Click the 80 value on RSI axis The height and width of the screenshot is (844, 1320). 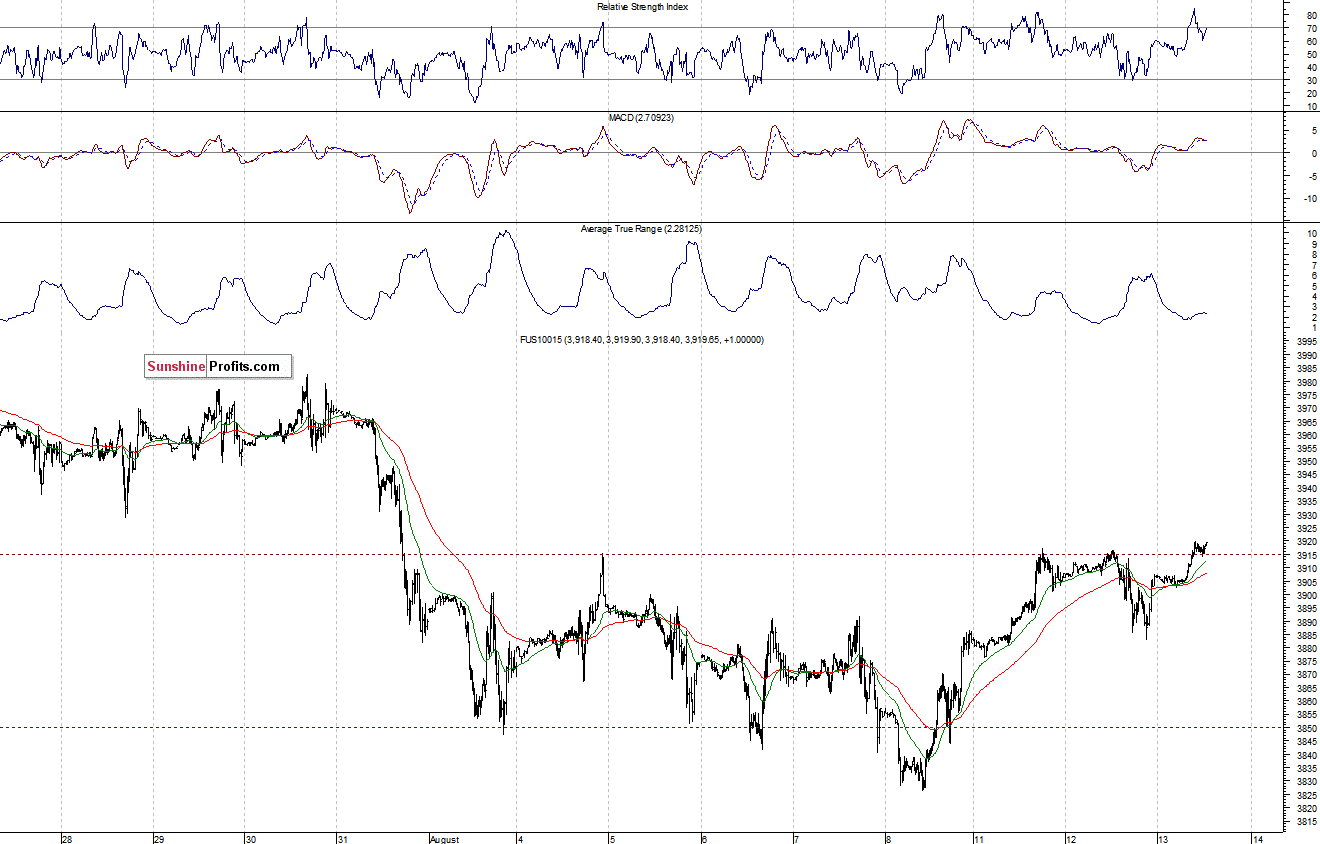(x=1311, y=16)
